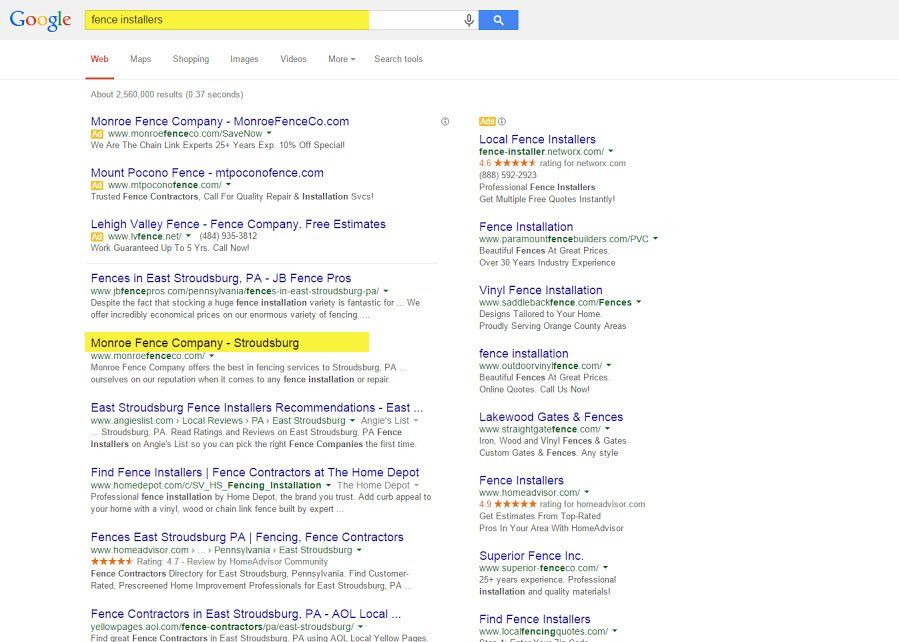Expand arrow next to straightgatefence.com/
The width and height of the screenshot is (899, 642).
(608, 429)
